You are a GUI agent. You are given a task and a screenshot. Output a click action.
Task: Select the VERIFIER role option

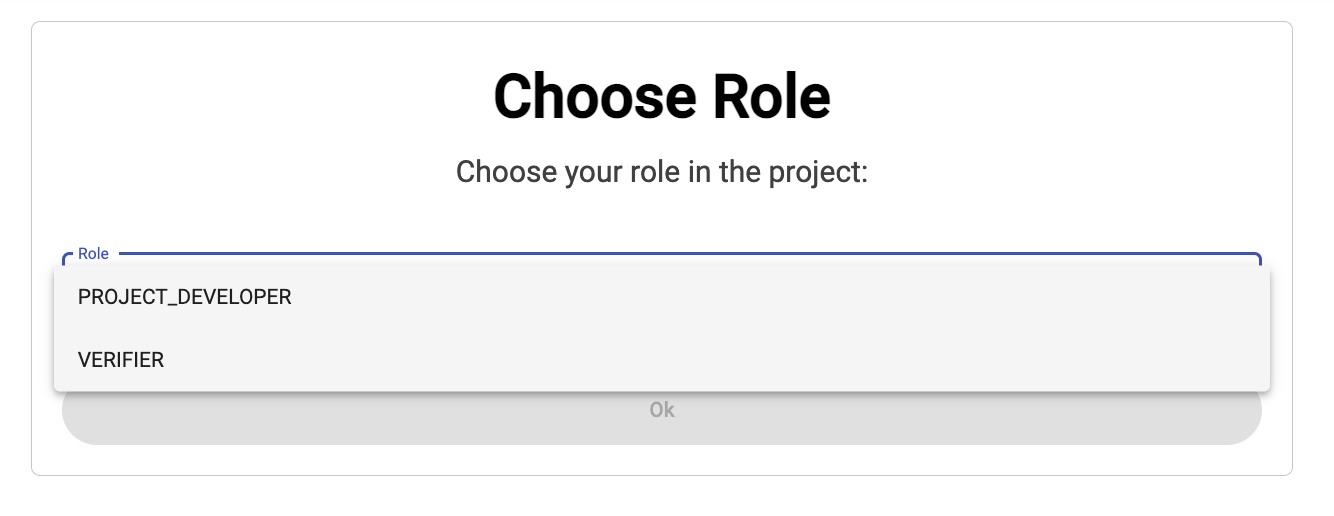point(121,360)
